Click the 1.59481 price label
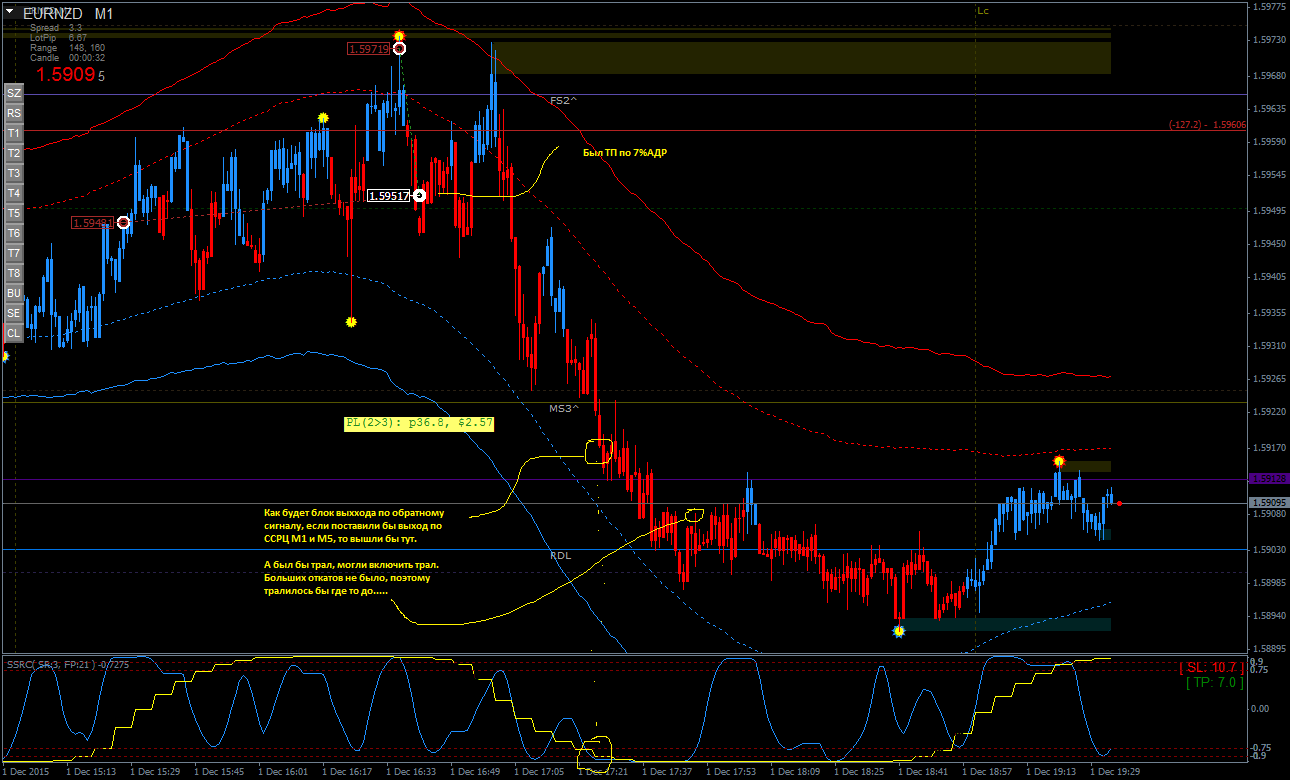1290x780 pixels. 93,222
